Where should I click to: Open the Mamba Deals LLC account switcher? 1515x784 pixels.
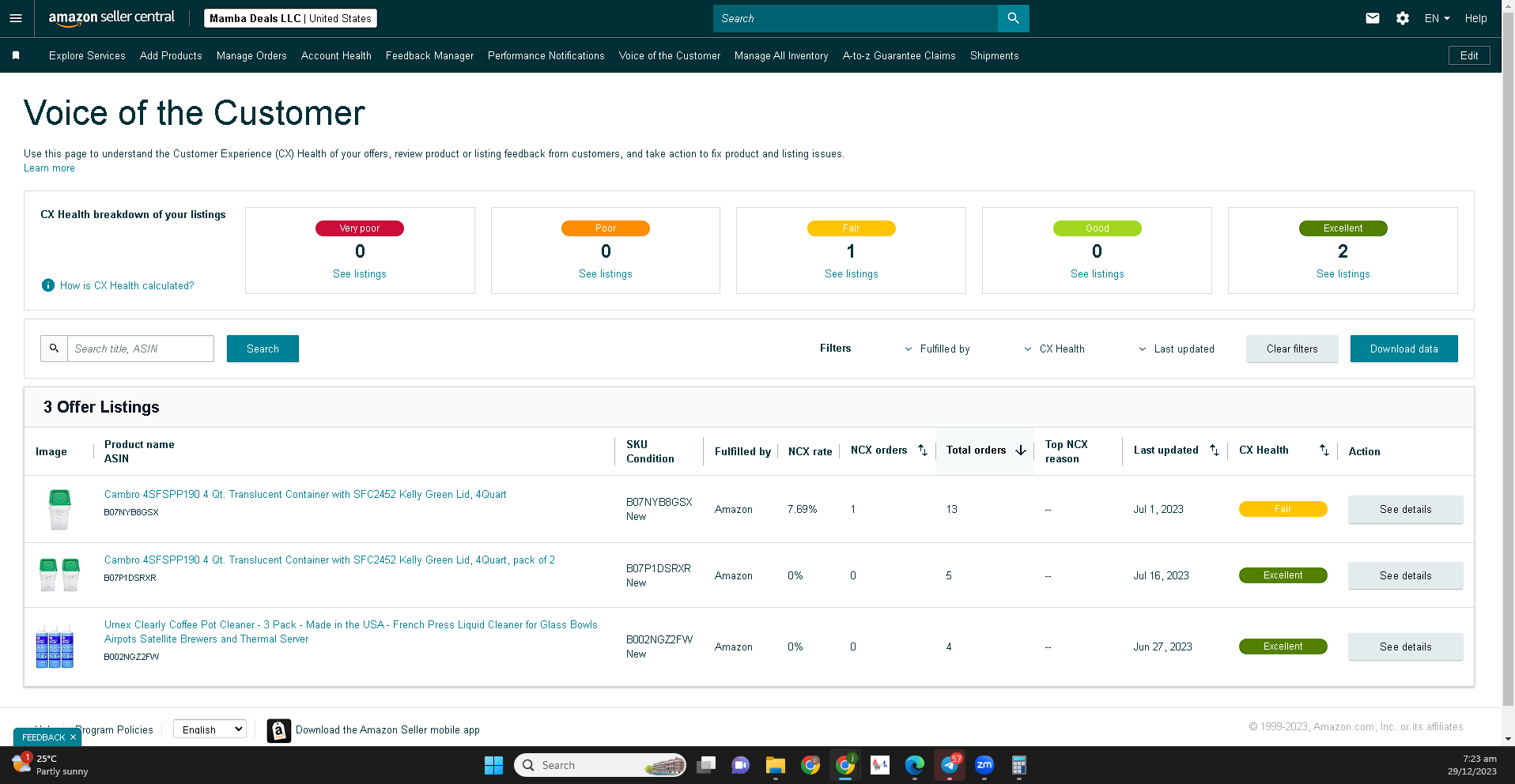pyautogui.click(x=290, y=18)
